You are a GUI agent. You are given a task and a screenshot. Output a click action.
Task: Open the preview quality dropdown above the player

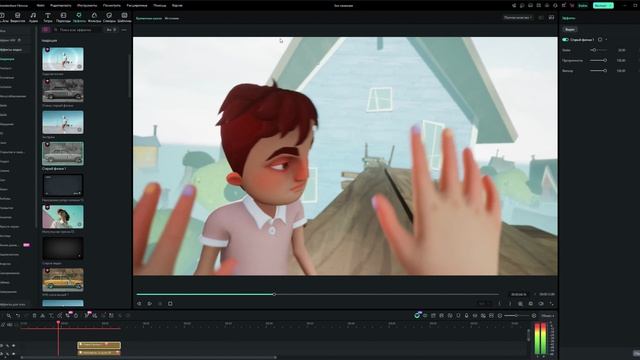[518, 18]
